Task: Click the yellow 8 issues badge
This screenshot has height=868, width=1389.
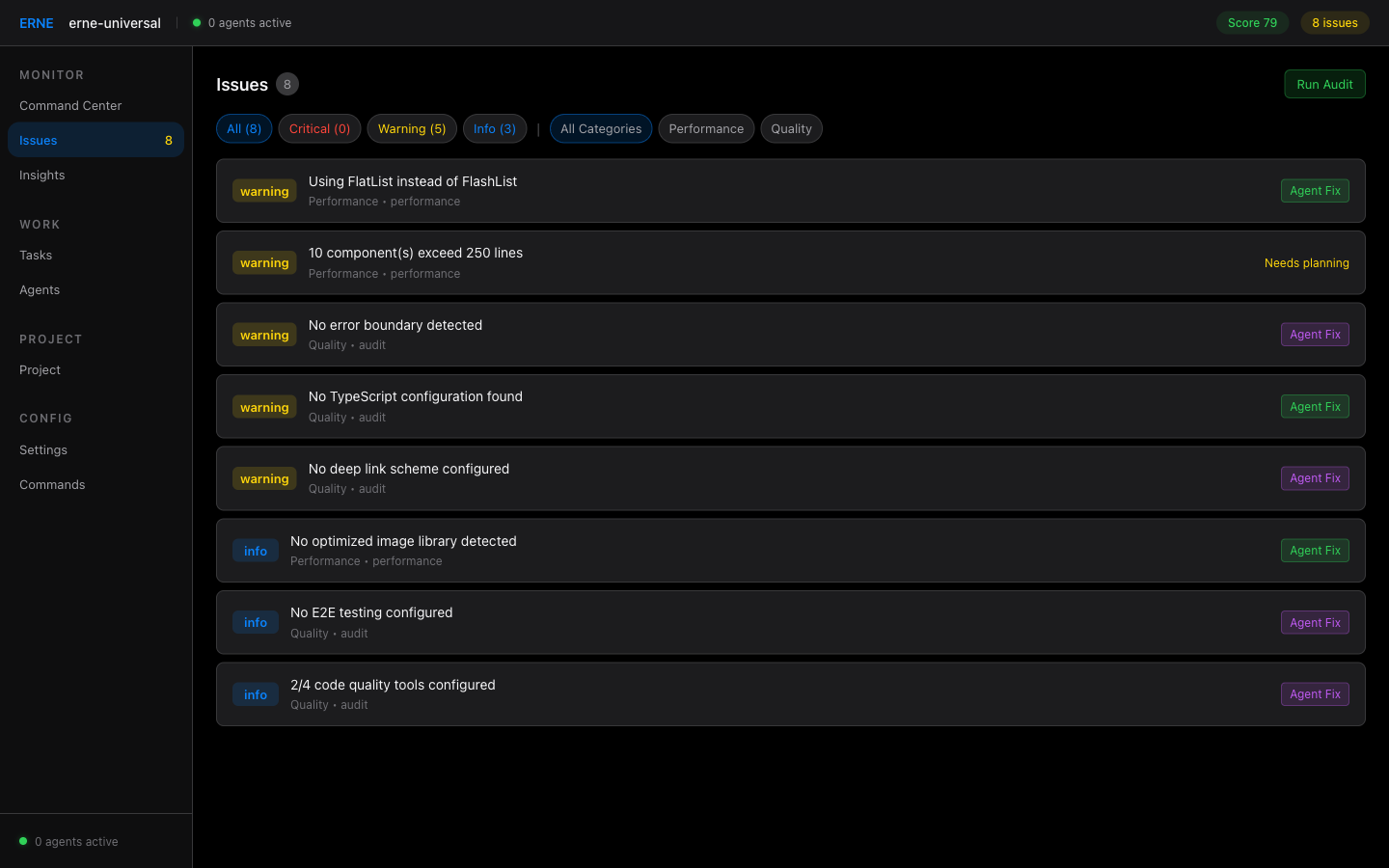Action: coord(1335,22)
